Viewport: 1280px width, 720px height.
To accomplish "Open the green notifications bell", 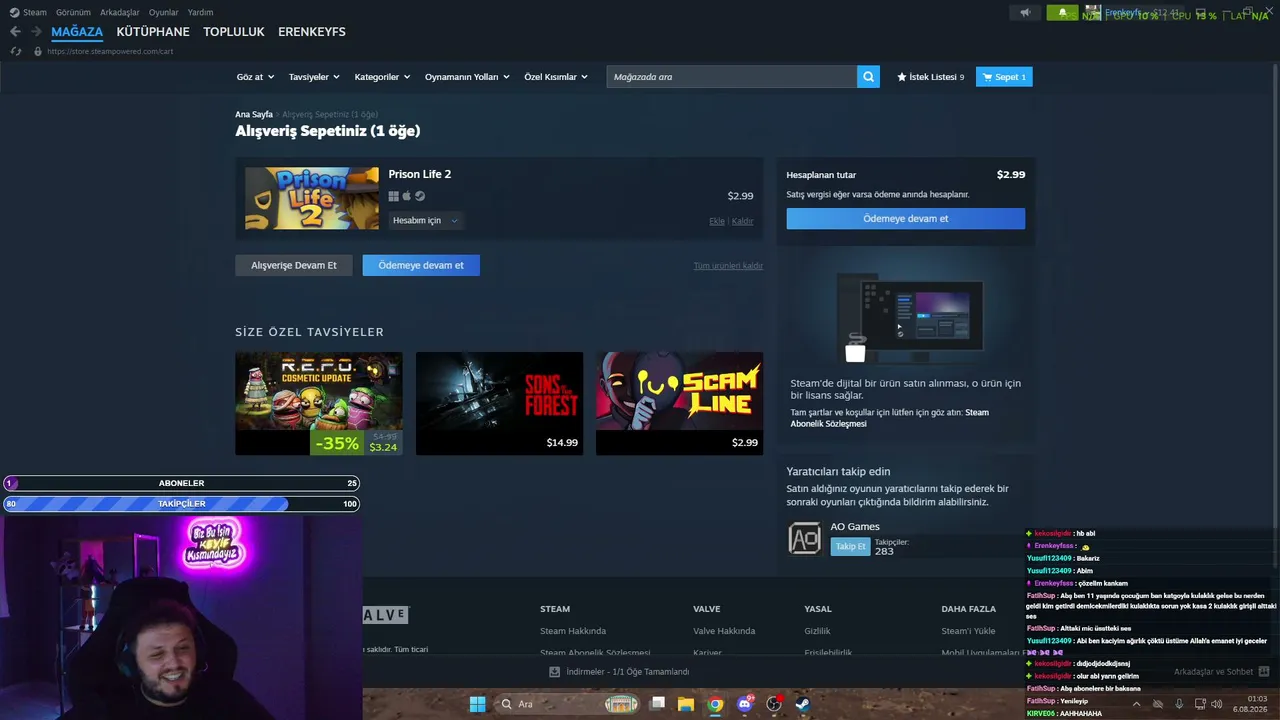I will (x=1062, y=13).
